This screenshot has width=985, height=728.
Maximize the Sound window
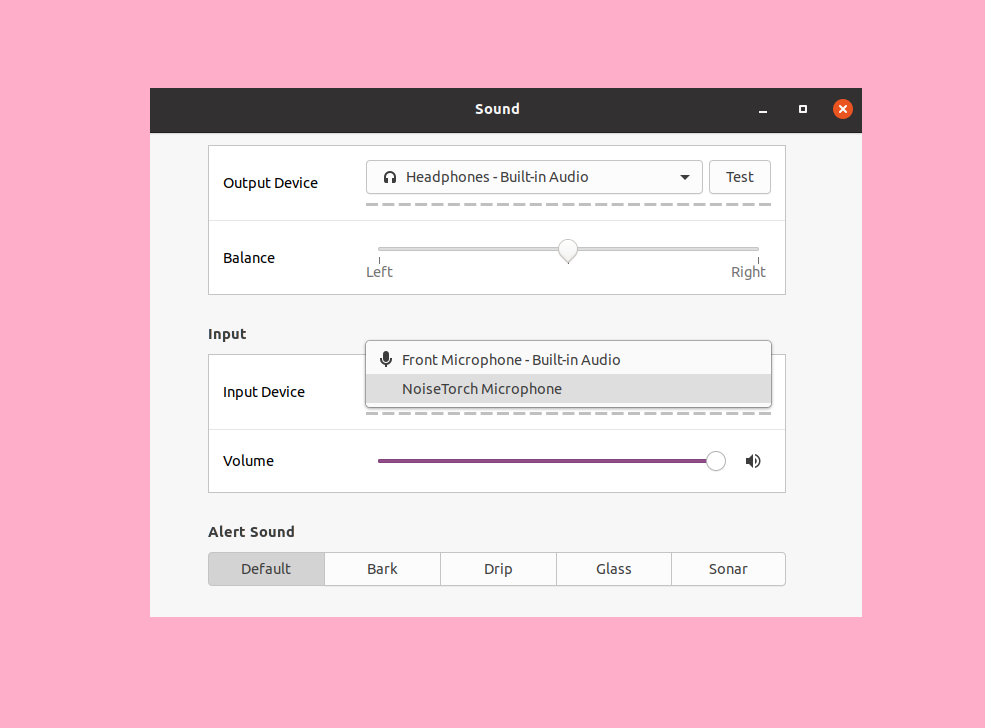(x=803, y=109)
